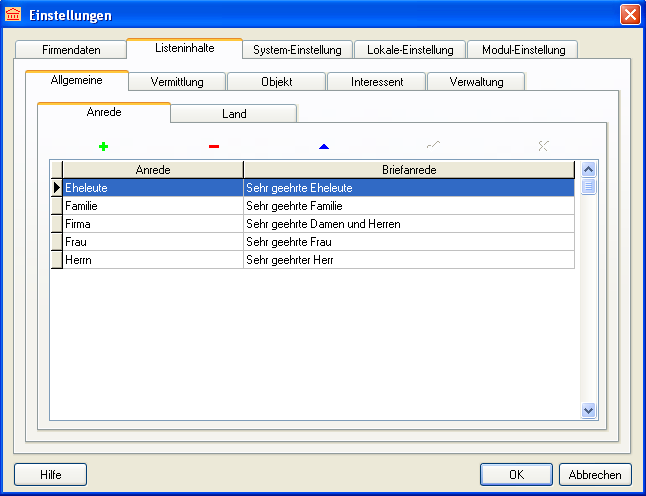Click the red minus delete-record icon
Viewport: 646px width, 496px height.
213,146
